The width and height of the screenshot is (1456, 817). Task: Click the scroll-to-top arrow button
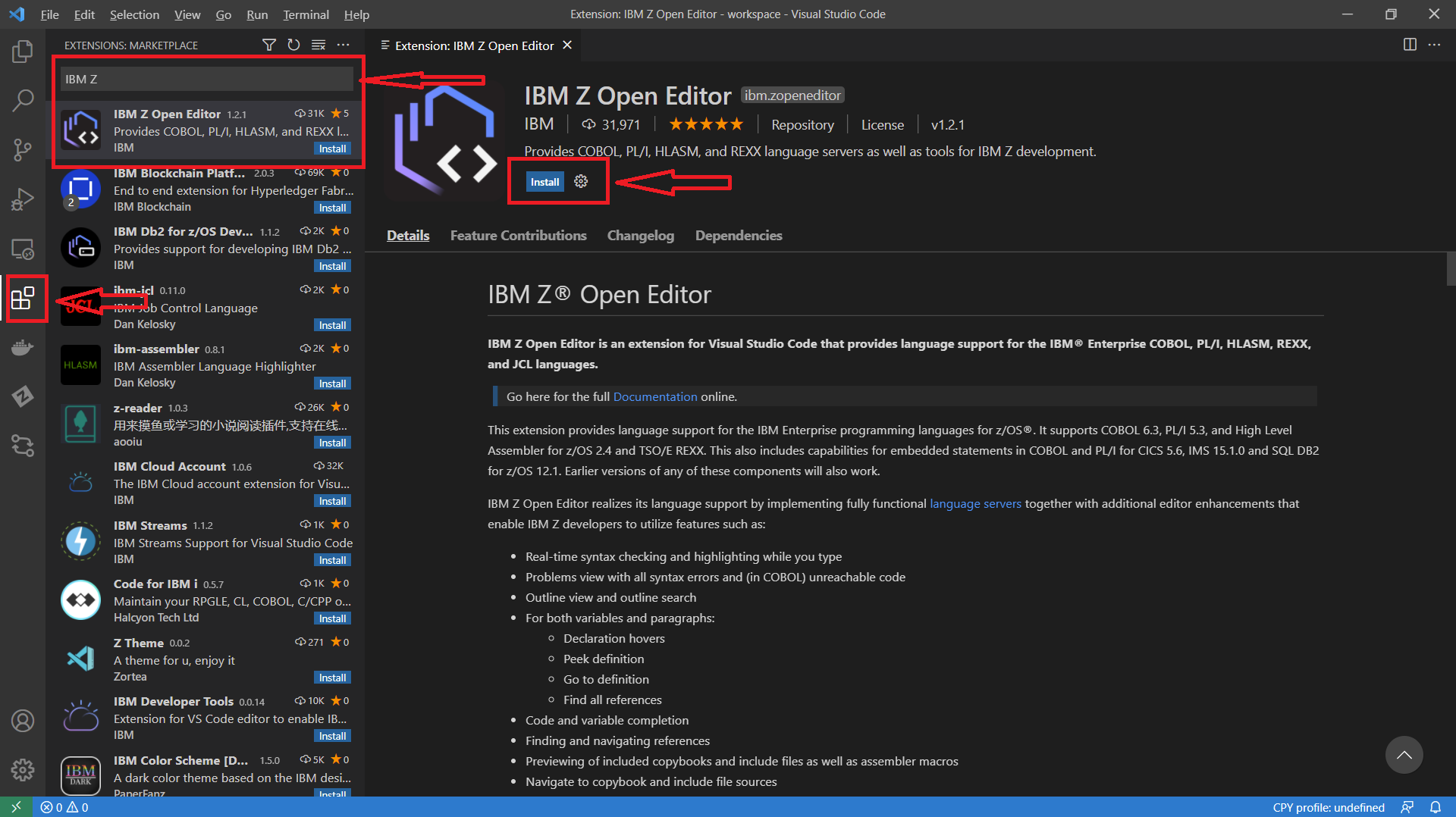tap(1404, 755)
